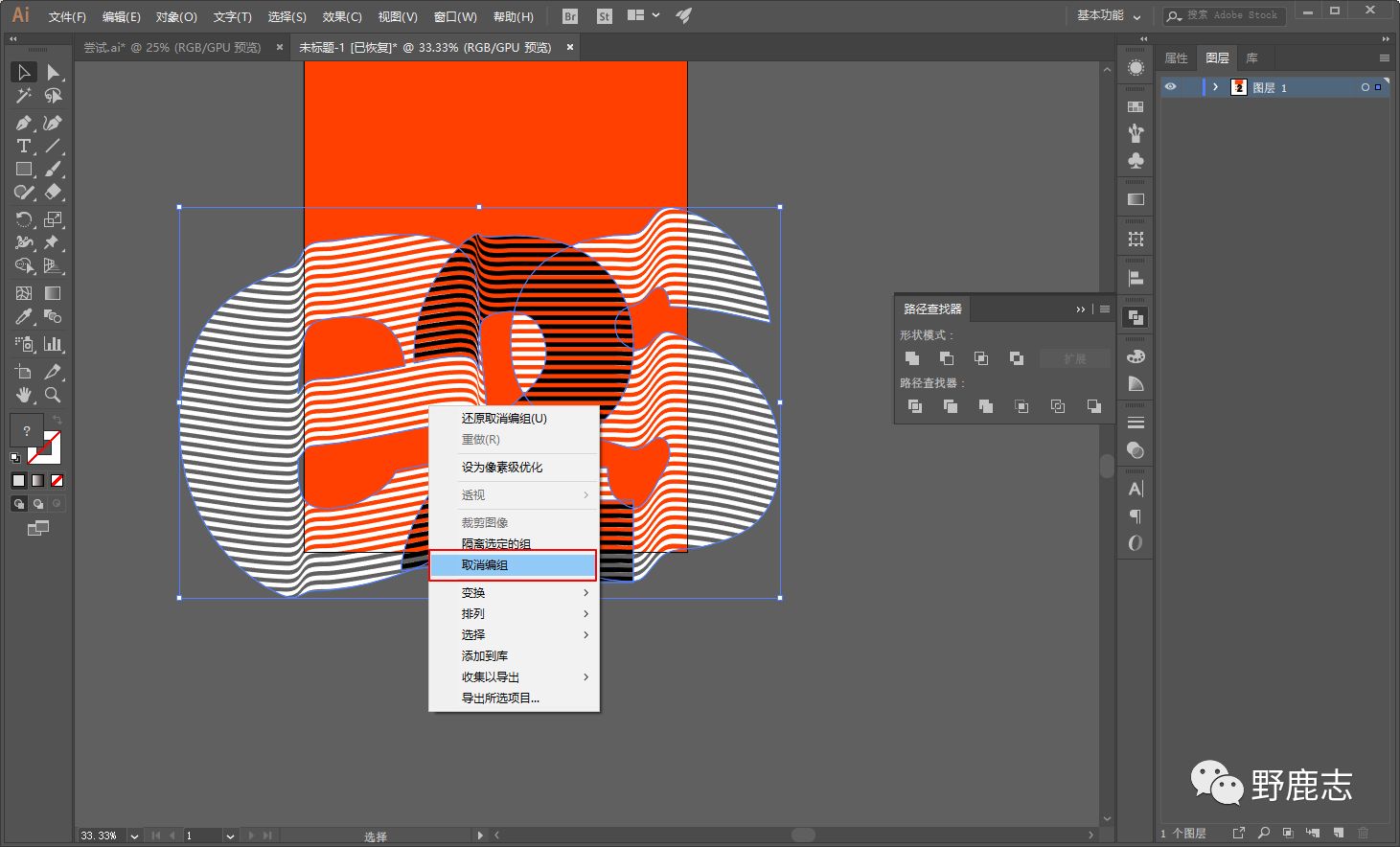The height and width of the screenshot is (847, 1400).
Task: Swap fill and stroke colors
Action: point(57,421)
